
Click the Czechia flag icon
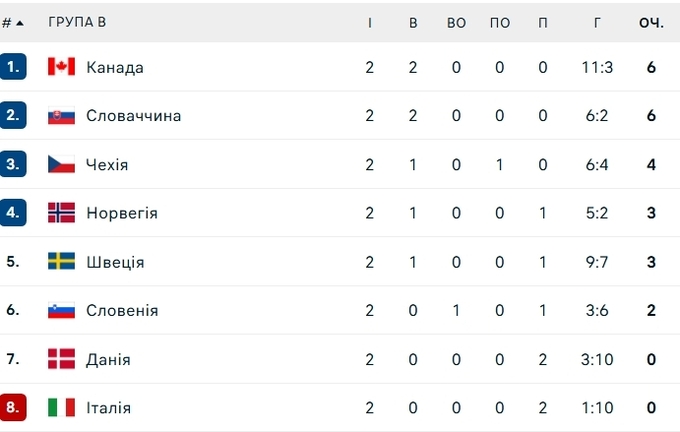pos(61,164)
